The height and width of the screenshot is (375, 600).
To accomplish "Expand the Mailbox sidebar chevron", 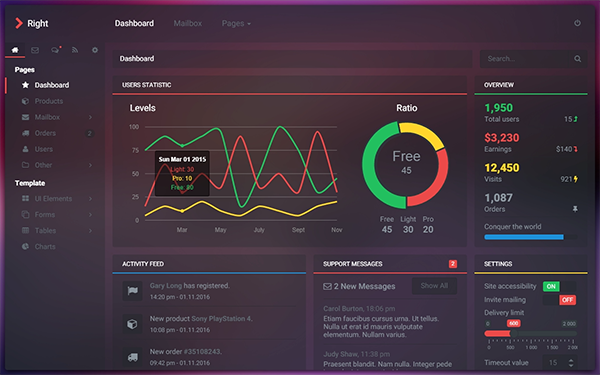I will (90, 117).
